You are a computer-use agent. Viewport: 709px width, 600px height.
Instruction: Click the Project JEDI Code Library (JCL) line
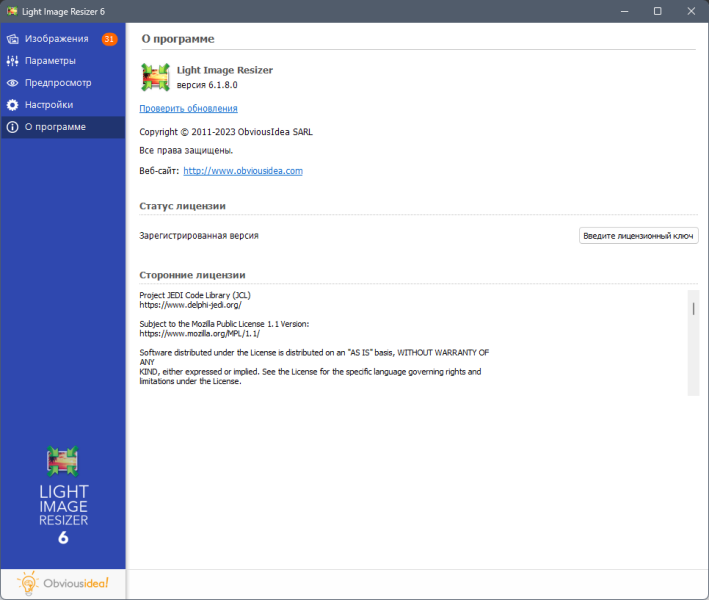tap(195, 295)
